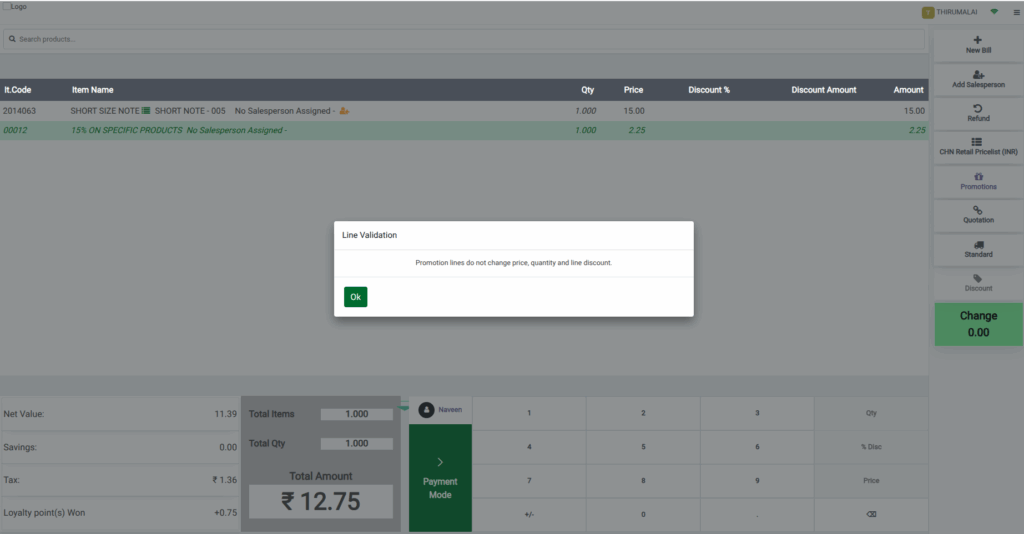Tap keypad digit 6
The height and width of the screenshot is (534, 1024).
tap(757, 447)
